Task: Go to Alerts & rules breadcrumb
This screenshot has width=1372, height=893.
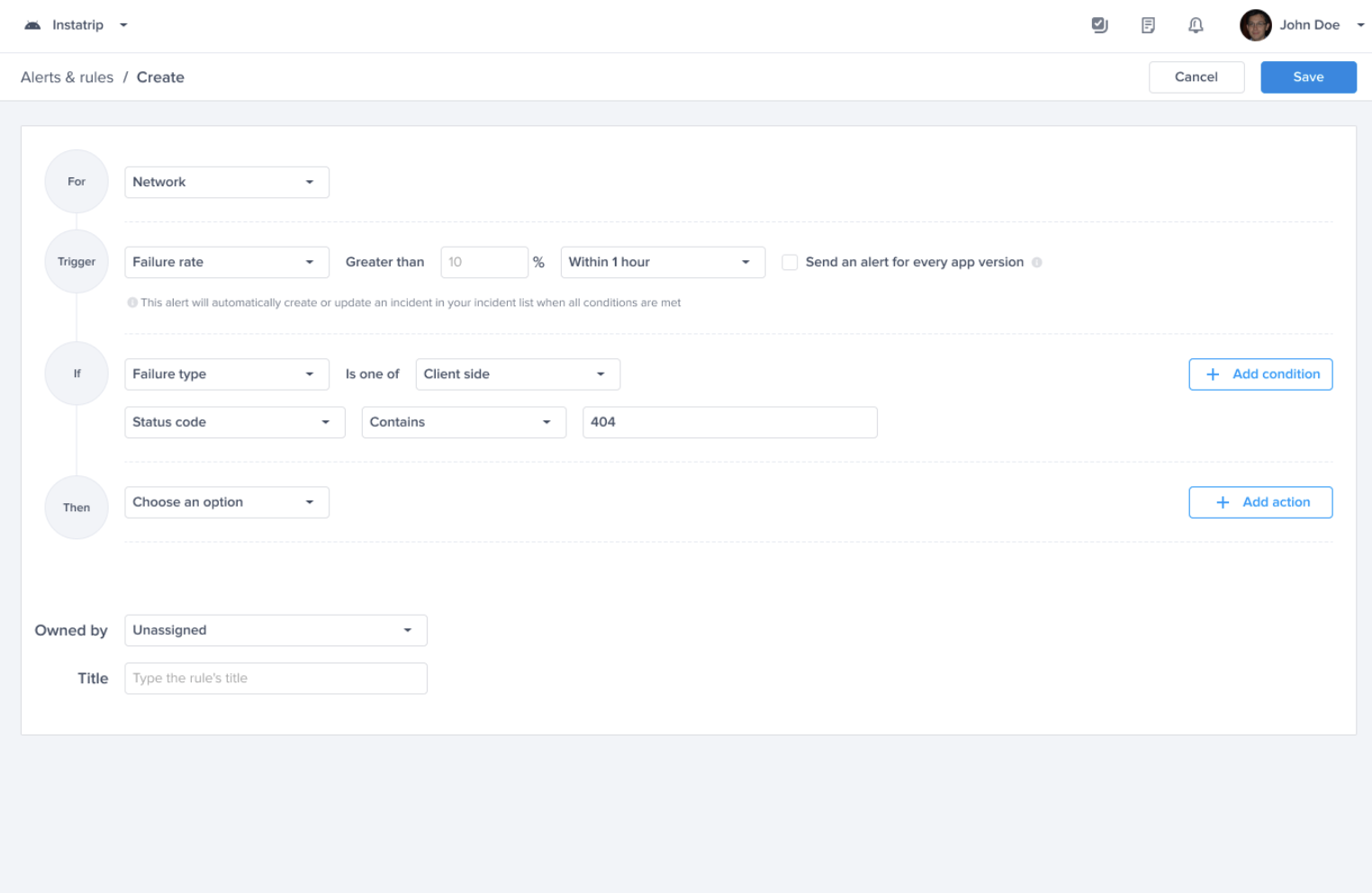Action: 67,77
